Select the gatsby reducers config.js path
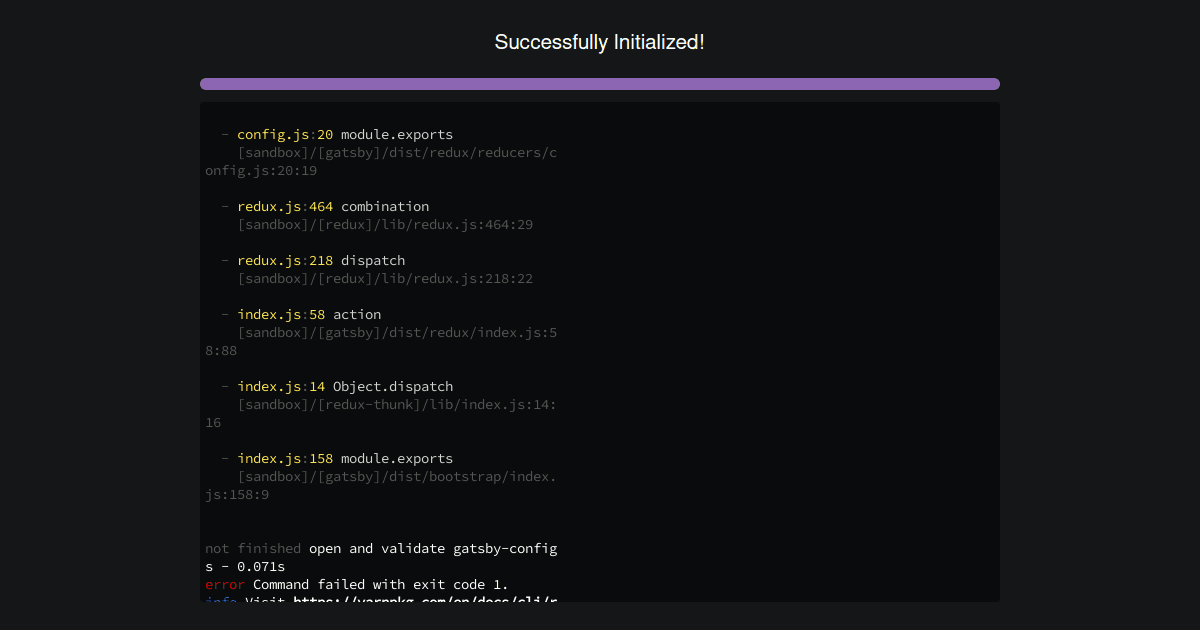The image size is (1200, 630). [x=396, y=152]
